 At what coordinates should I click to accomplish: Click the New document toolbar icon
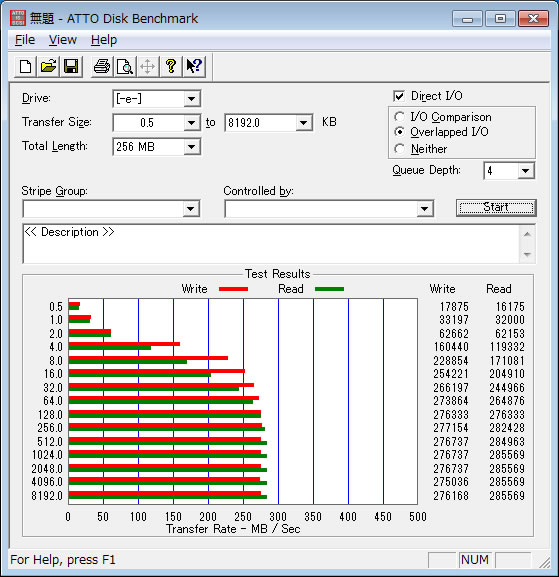point(25,67)
